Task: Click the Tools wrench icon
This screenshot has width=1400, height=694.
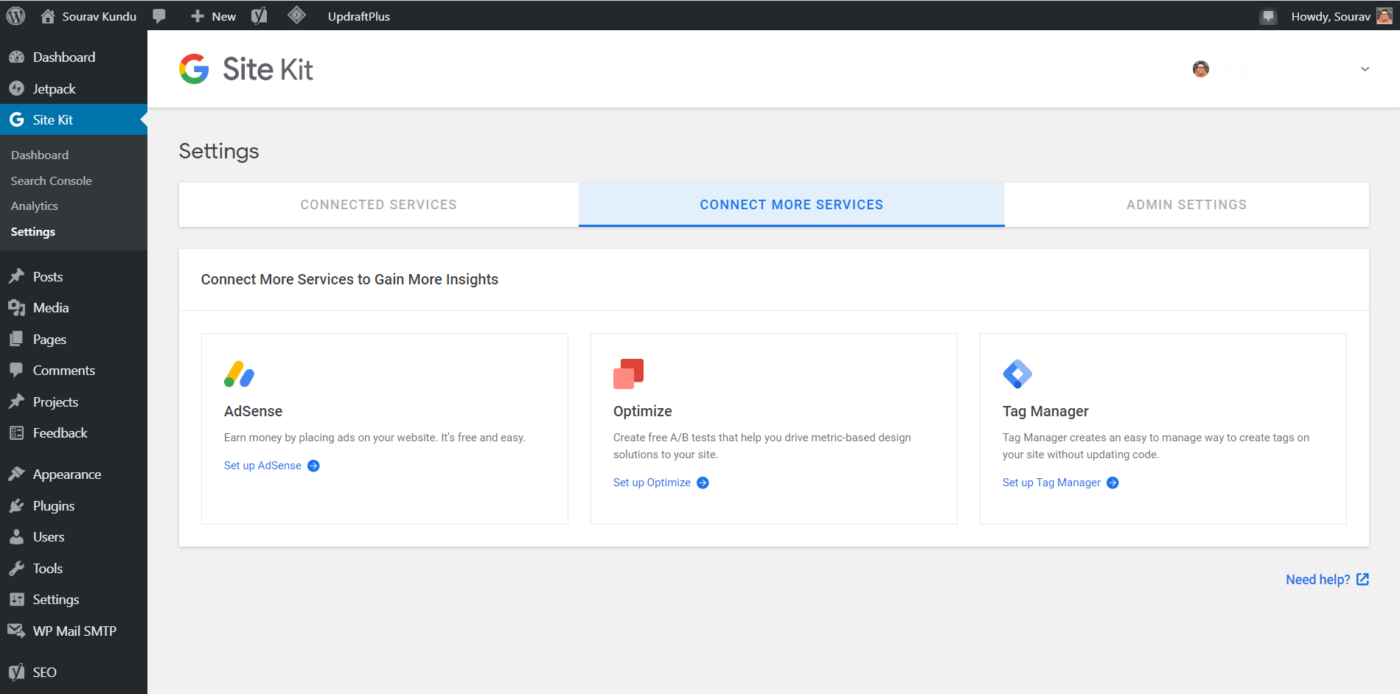Action: 16,568
